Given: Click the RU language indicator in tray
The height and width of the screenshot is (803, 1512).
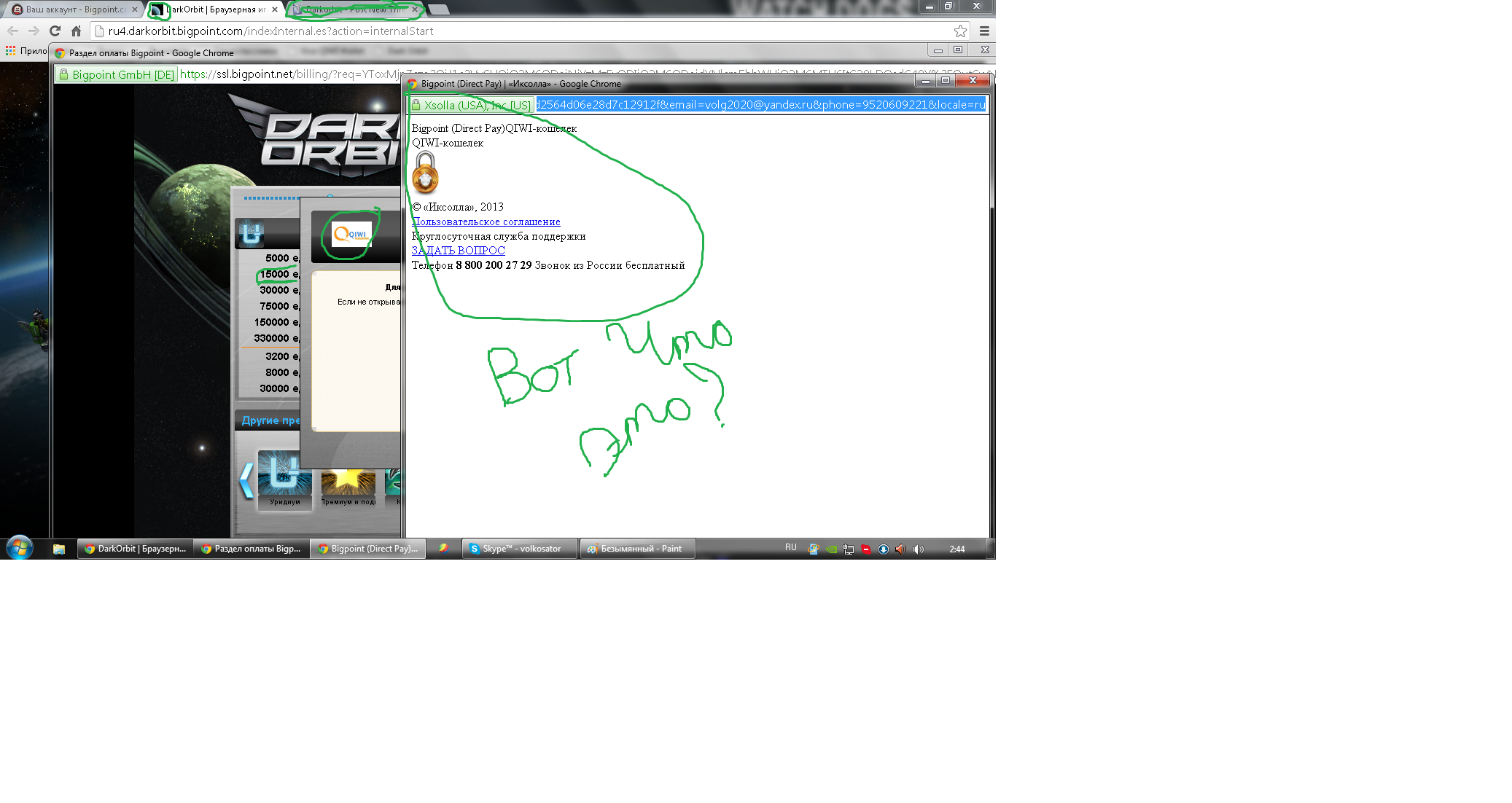Looking at the screenshot, I should coord(790,548).
